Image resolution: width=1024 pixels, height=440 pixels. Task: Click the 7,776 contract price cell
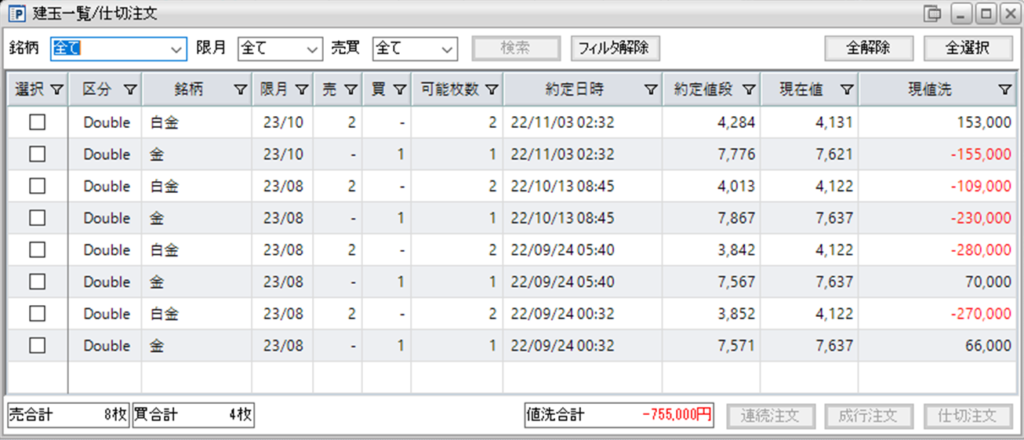click(711, 154)
